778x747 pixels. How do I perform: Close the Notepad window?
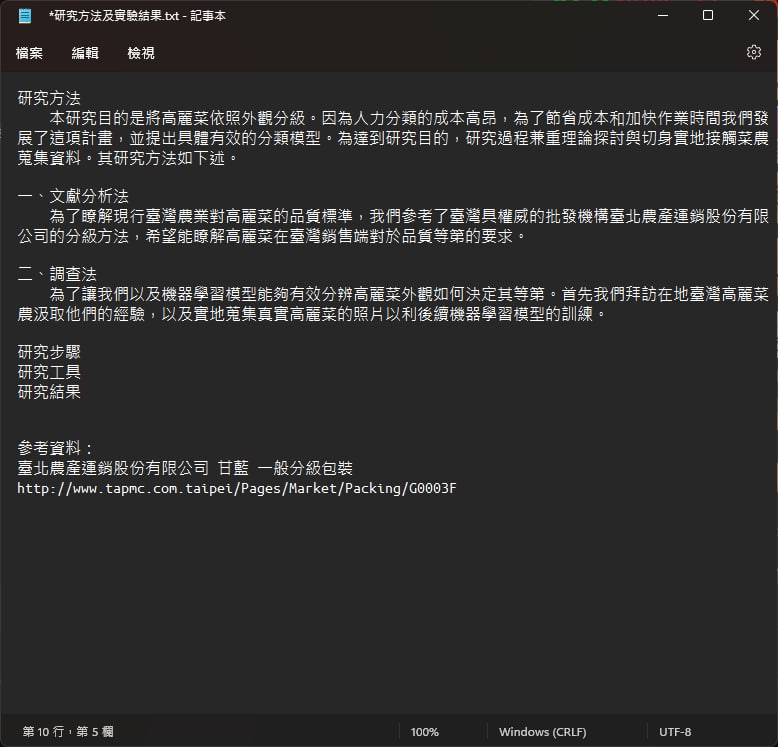click(x=754, y=15)
